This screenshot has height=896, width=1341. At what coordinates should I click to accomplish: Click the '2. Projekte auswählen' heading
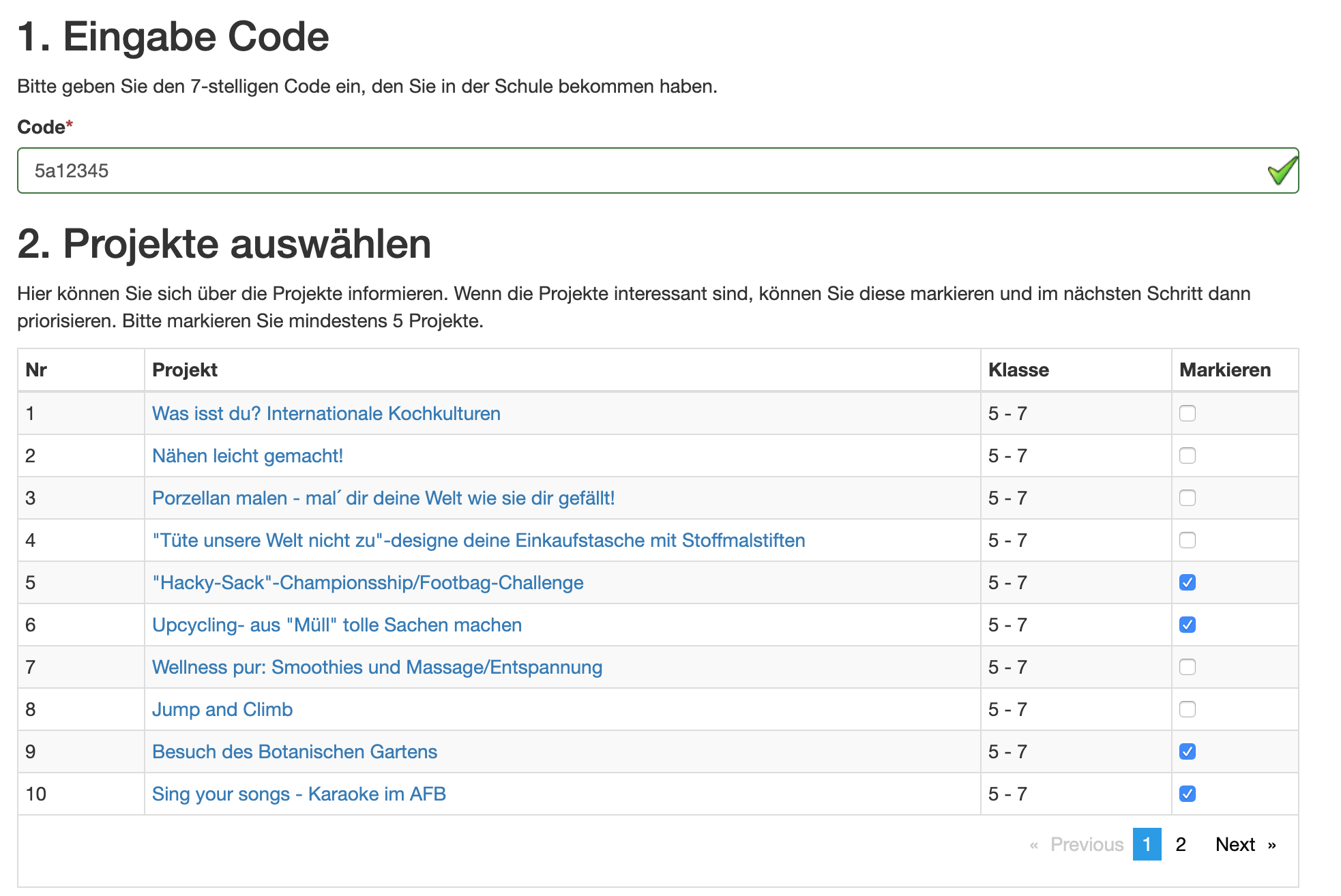coord(224,243)
